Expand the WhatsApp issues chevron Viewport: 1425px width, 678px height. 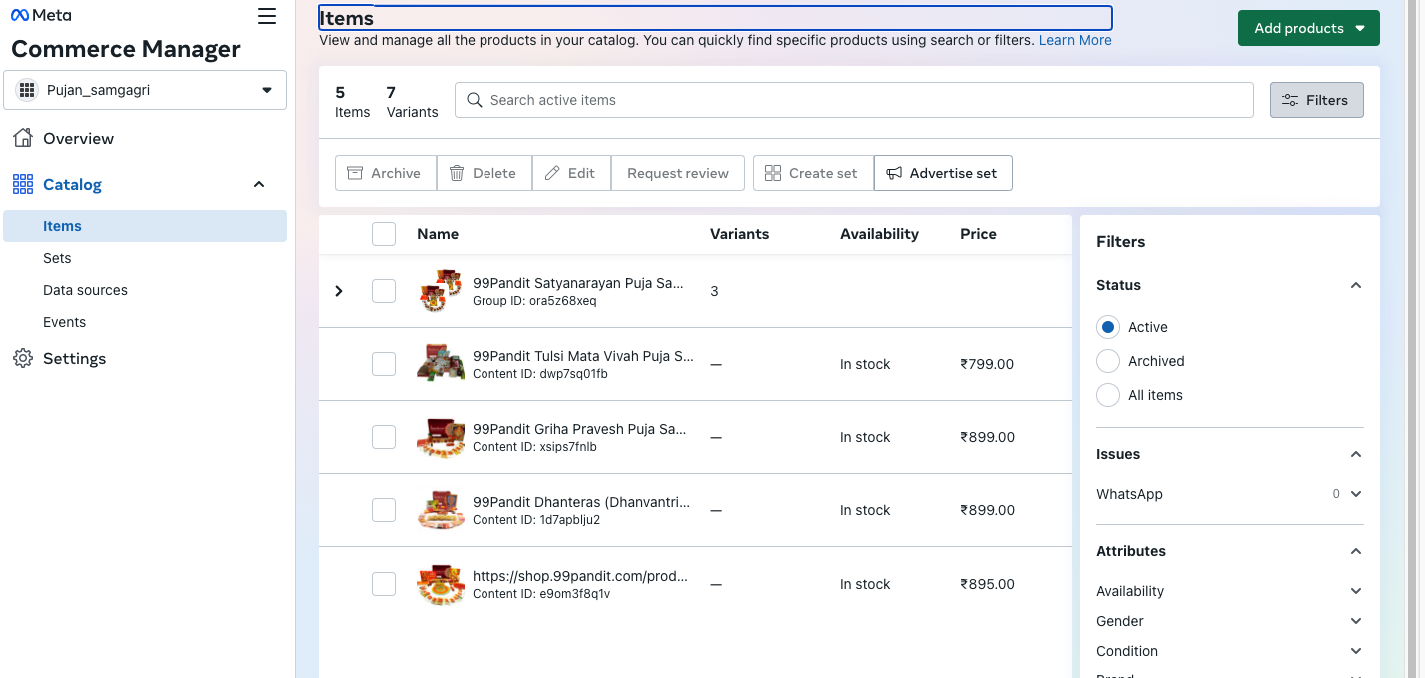tap(1356, 494)
